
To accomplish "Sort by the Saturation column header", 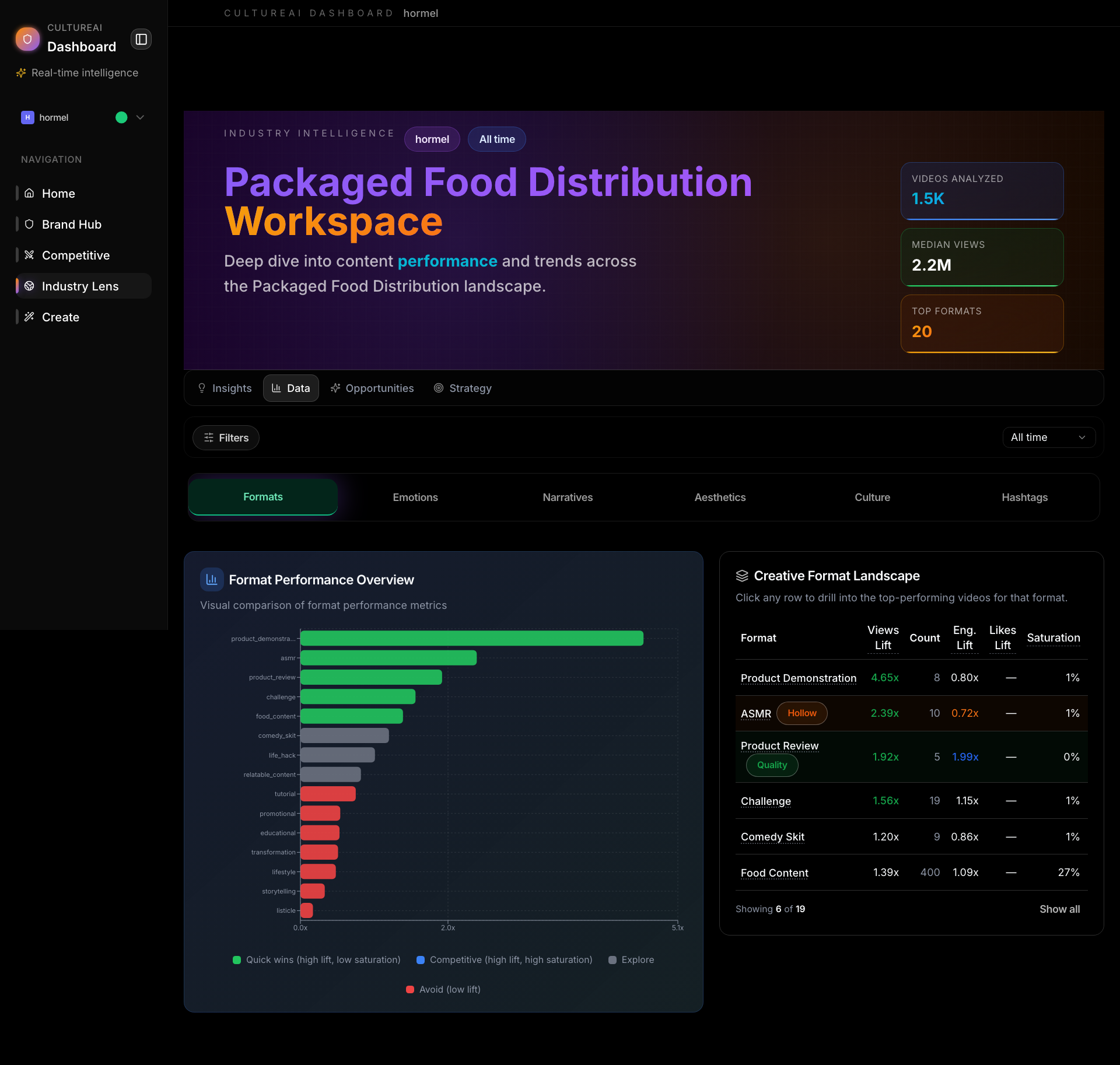I will (x=1053, y=637).
